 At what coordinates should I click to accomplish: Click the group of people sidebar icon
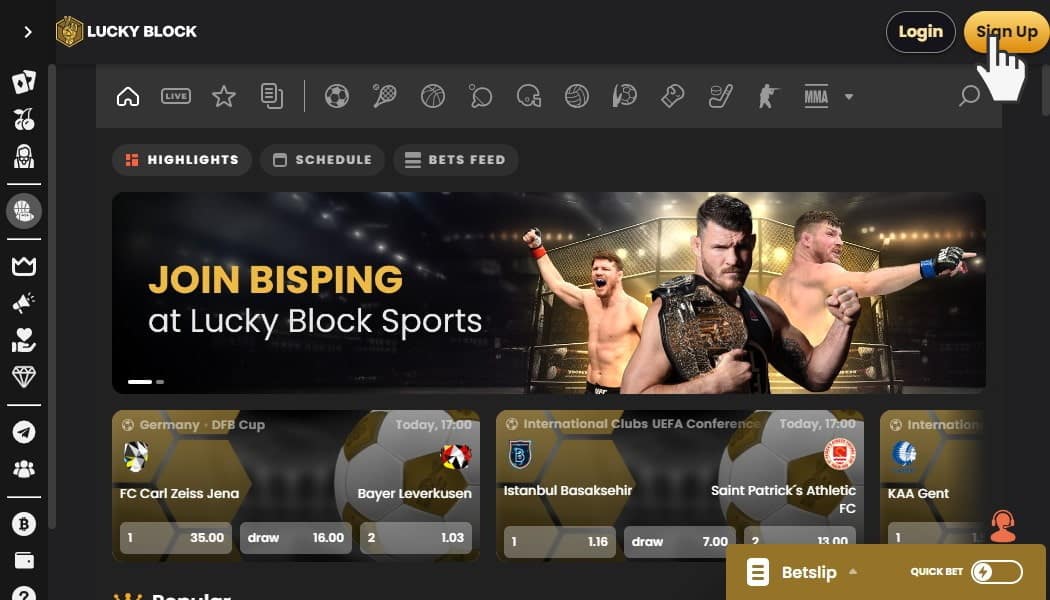click(x=24, y=469)
